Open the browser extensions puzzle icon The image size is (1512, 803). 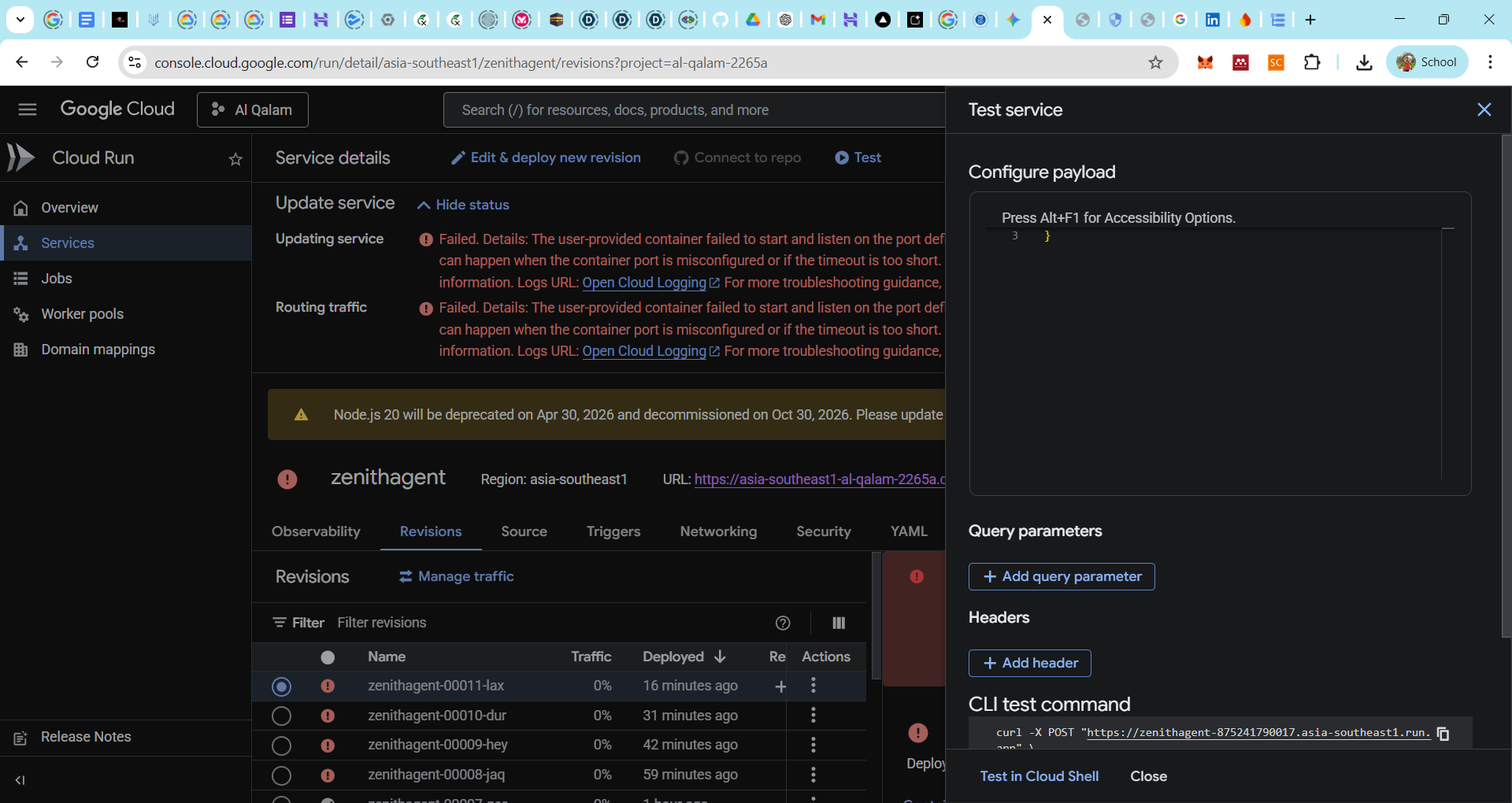coord(1312,62)
